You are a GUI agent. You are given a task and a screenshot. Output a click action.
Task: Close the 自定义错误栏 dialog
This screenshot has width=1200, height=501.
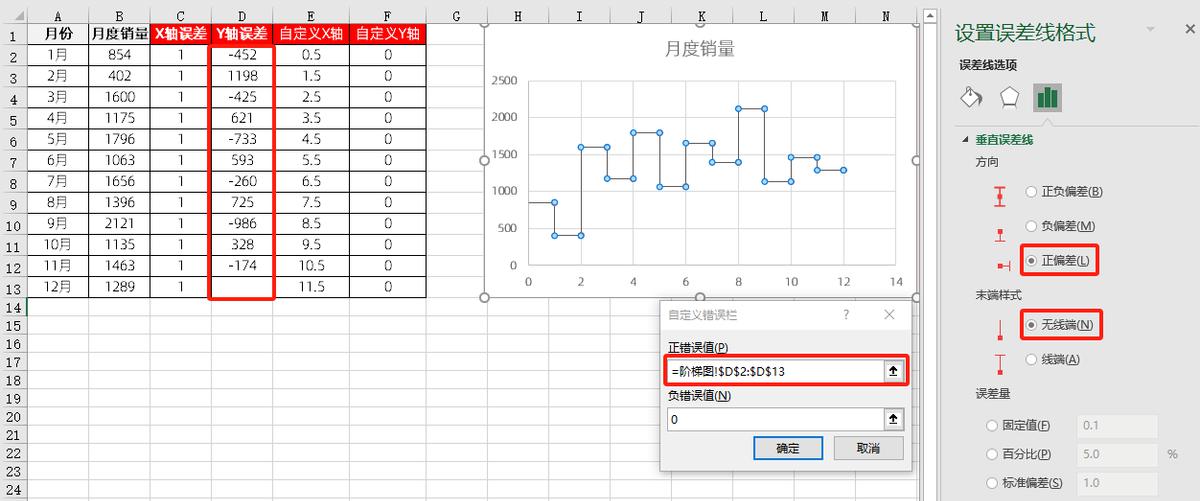click(889, 314)
